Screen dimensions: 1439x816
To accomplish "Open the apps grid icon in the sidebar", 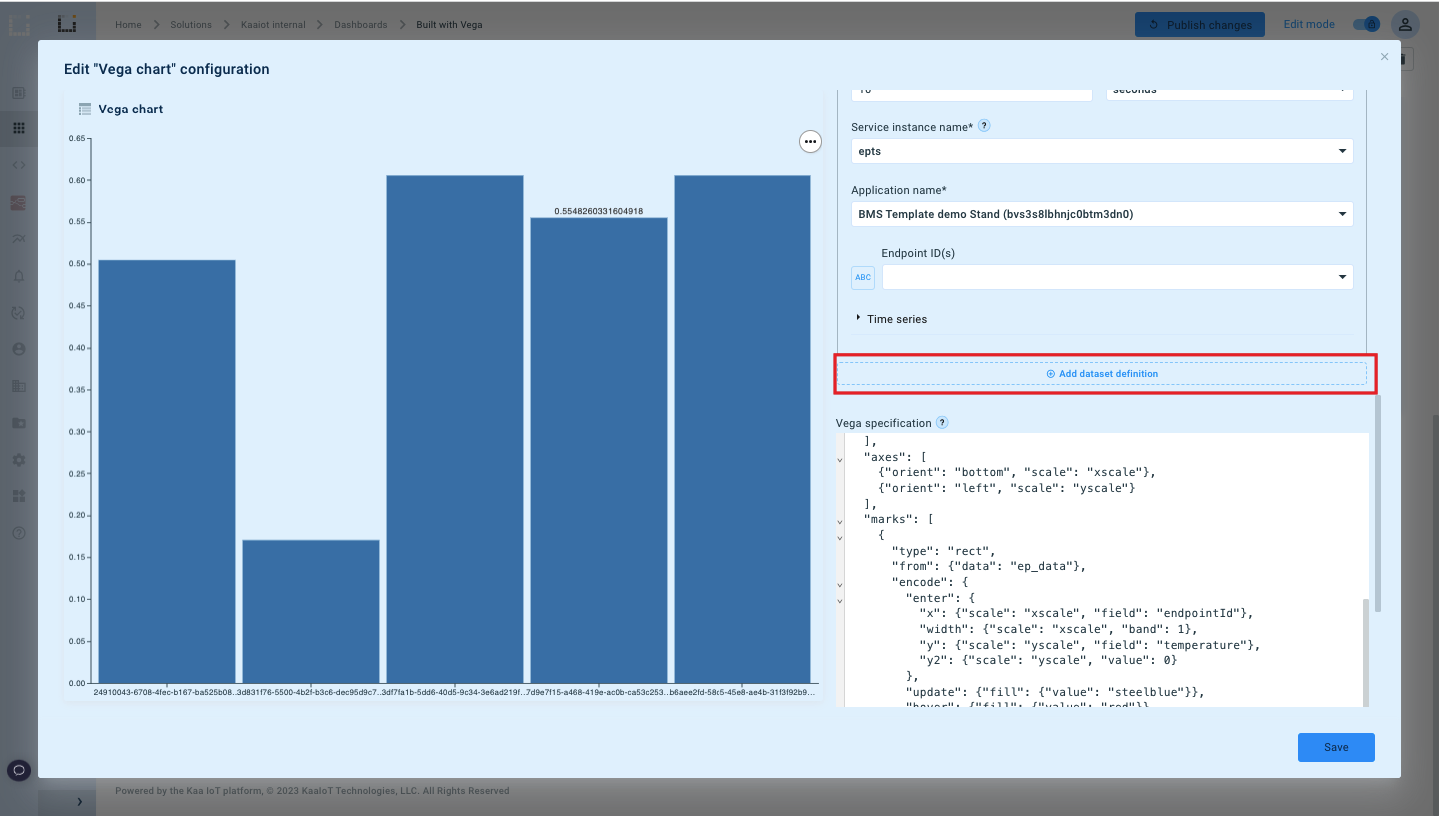I will [18, 128].
